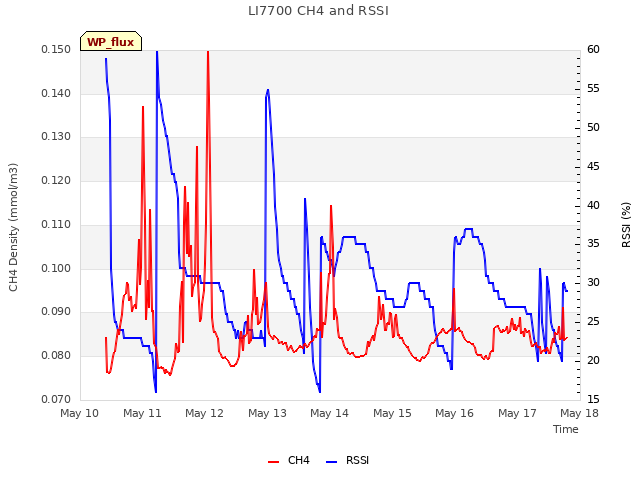The height and width of the screenshot is (480, 640).
Task: Click the 20 right axis value
Action: click(x=593, y=360)
